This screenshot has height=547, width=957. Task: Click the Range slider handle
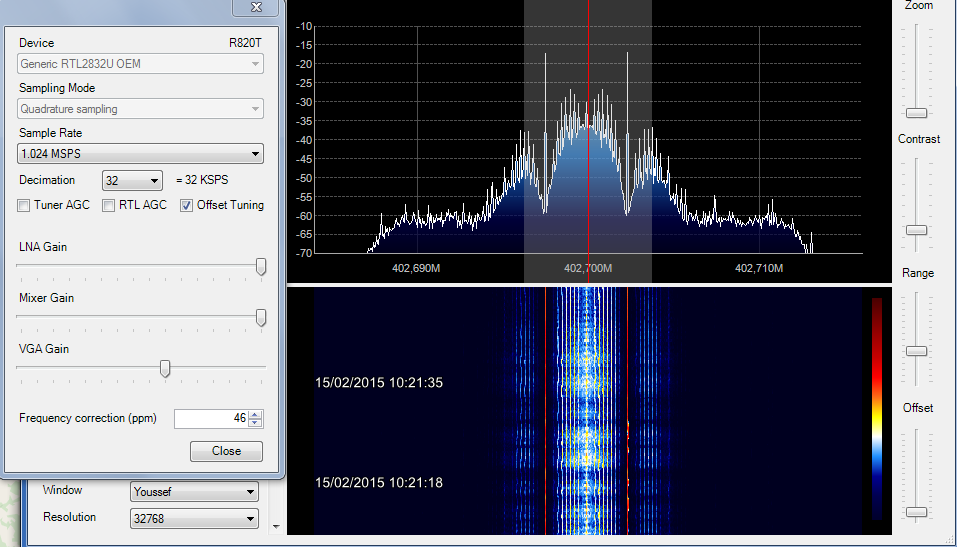916,351
